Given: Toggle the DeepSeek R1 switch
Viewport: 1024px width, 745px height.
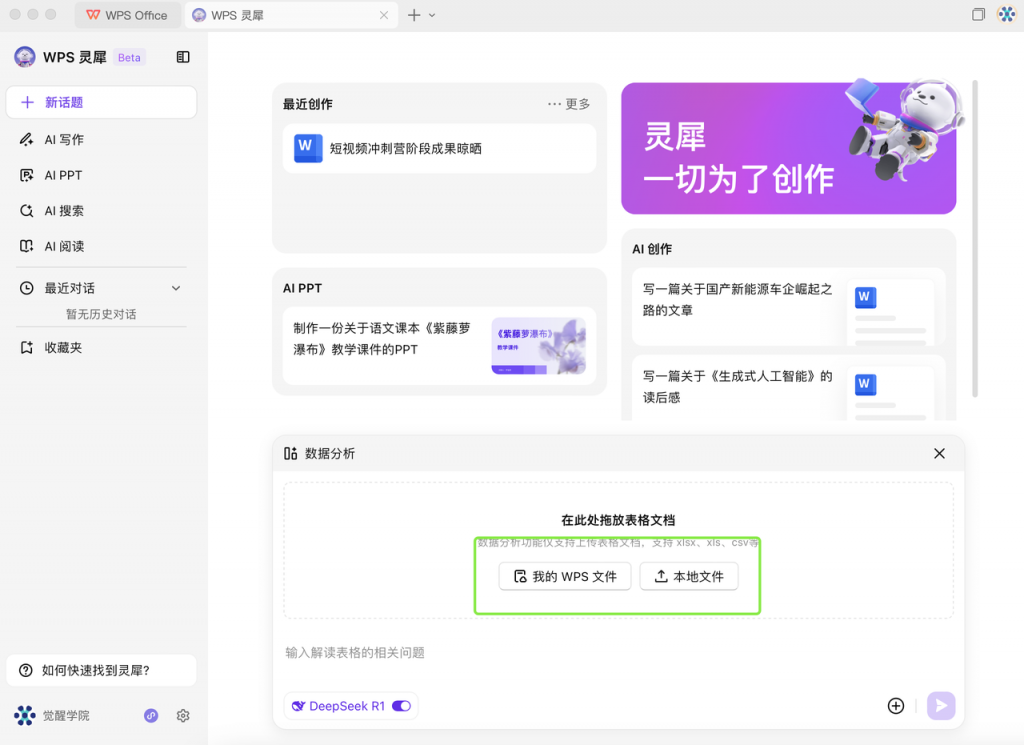Looking at the screenshot, I should 401,706.
